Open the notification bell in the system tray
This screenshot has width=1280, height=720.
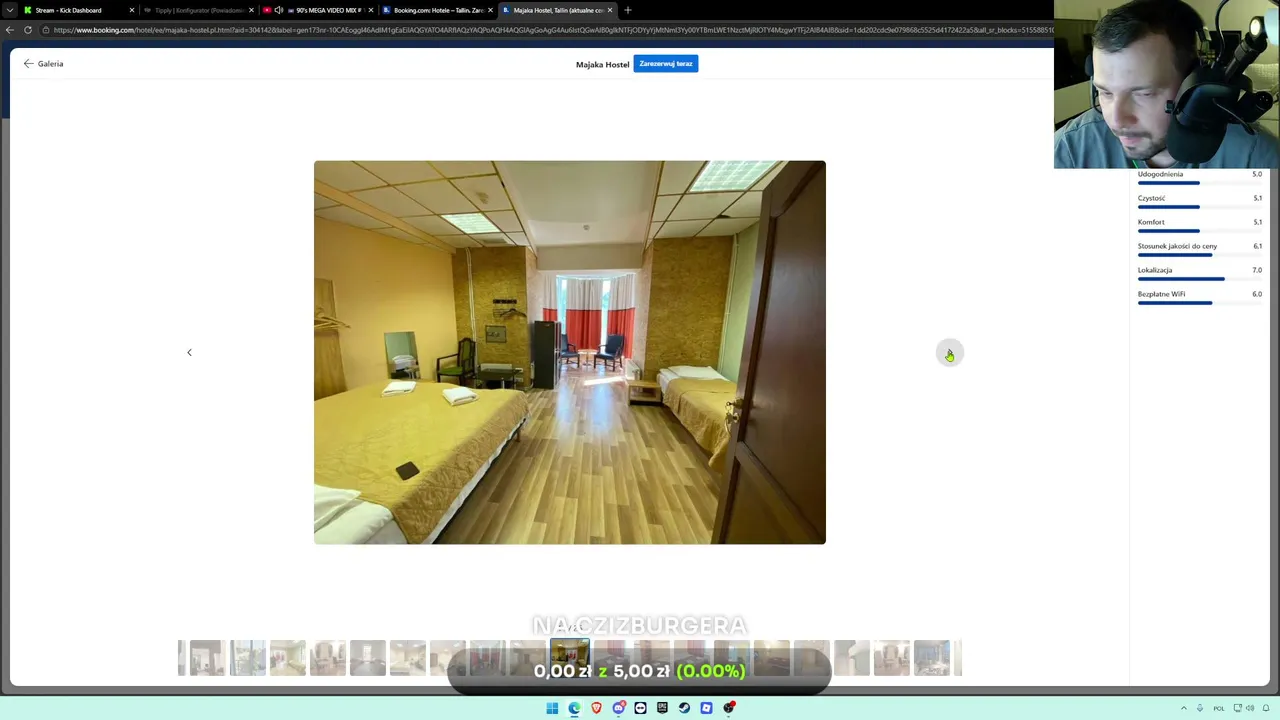coord(1266,708)
